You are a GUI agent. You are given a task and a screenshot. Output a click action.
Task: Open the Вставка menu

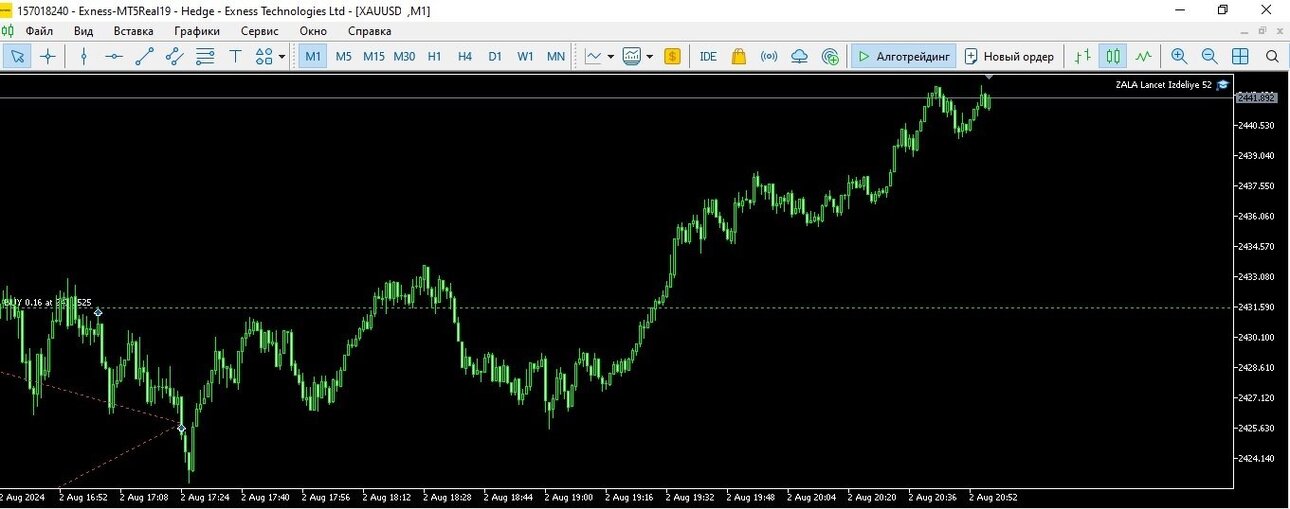134,31
